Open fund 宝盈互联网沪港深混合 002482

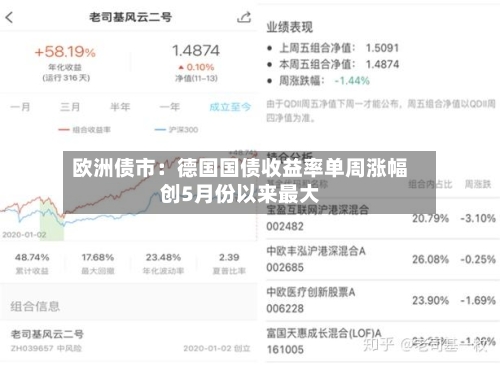383,218
